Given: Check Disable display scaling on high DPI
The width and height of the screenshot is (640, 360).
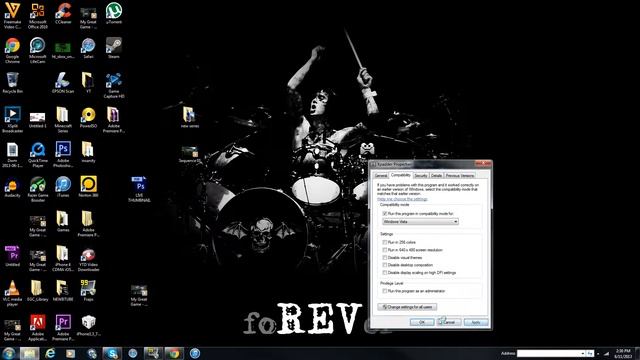Looking at the screenshot, I should coord(384,273).
